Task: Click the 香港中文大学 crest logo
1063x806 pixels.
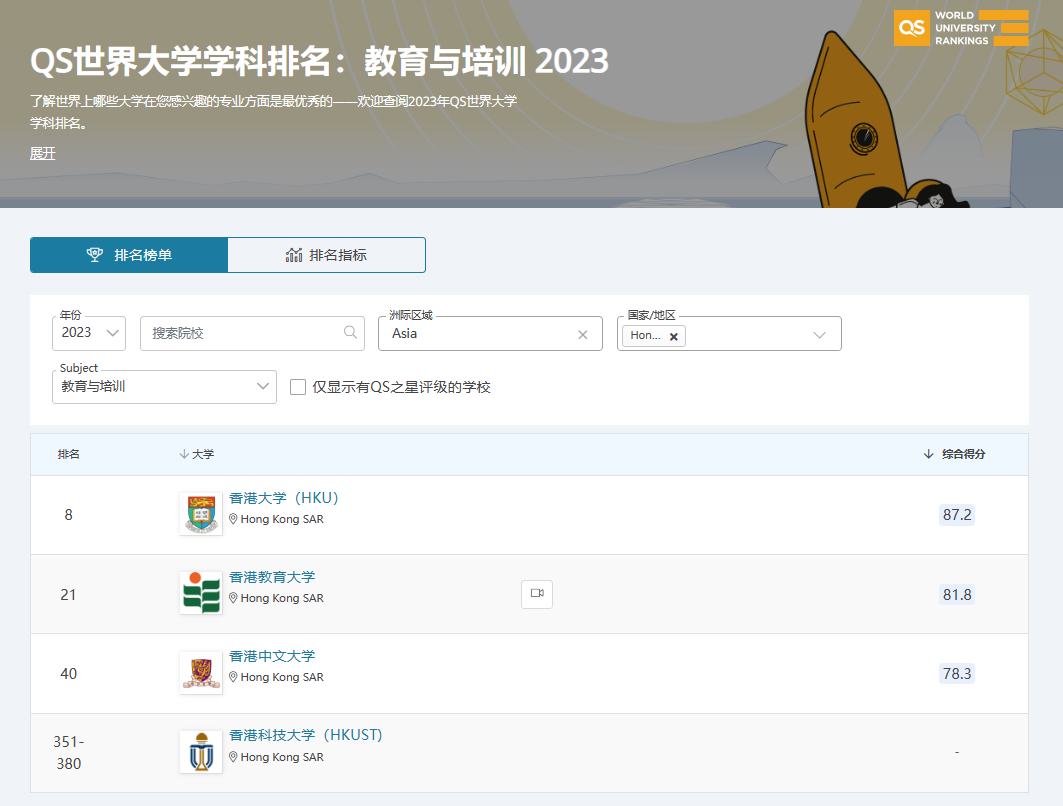Action: pos(201,672)
